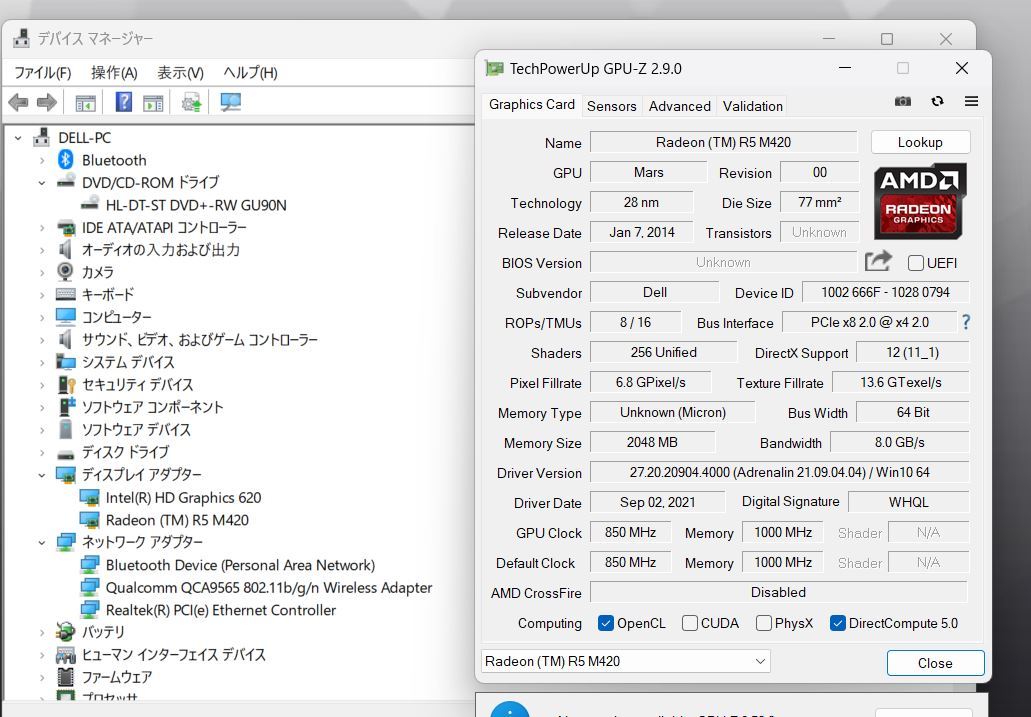Click the Device Manager title bar icon
Image resolution: width=1031 pixels, height=717 pixels.
21,39
